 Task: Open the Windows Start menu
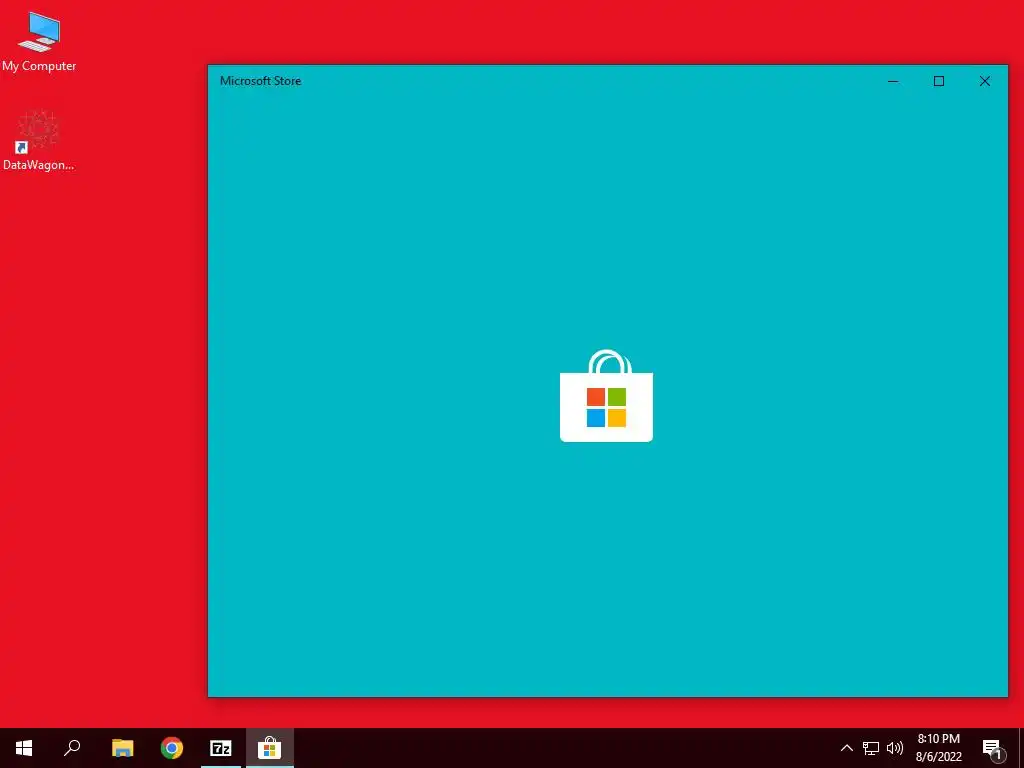tap(24, 748)
